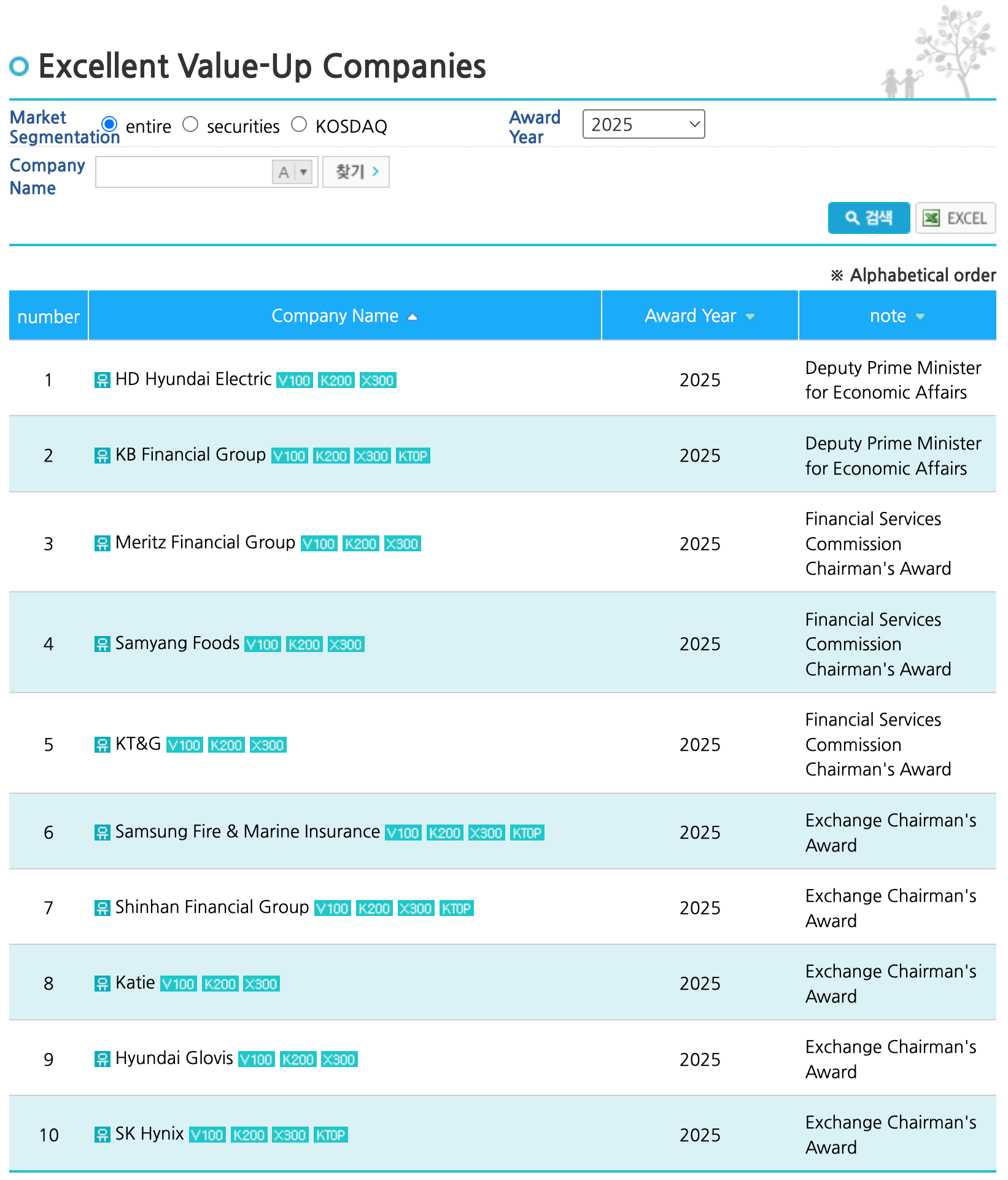Image resolution: width=1008 pixels, height=1180 pixels.
Task: Open the virtual keyboard dropdown in company field
Action: 303,173
